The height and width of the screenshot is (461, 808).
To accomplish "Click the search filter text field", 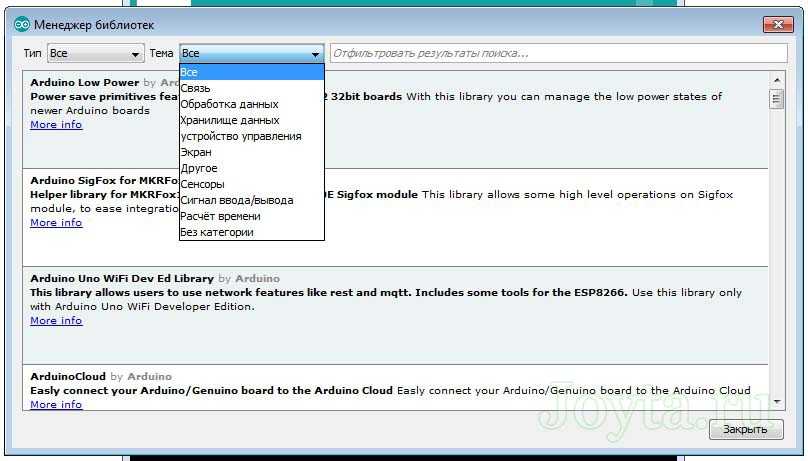I will (558, 53).
